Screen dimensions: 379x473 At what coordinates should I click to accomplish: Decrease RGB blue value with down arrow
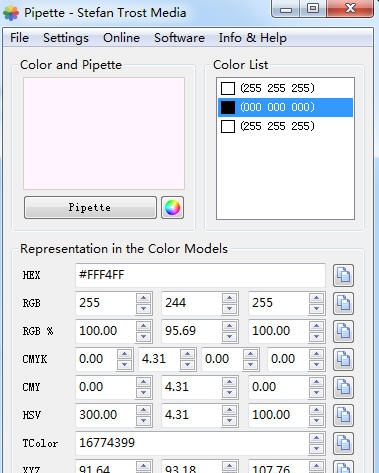(x=316, y=309)
